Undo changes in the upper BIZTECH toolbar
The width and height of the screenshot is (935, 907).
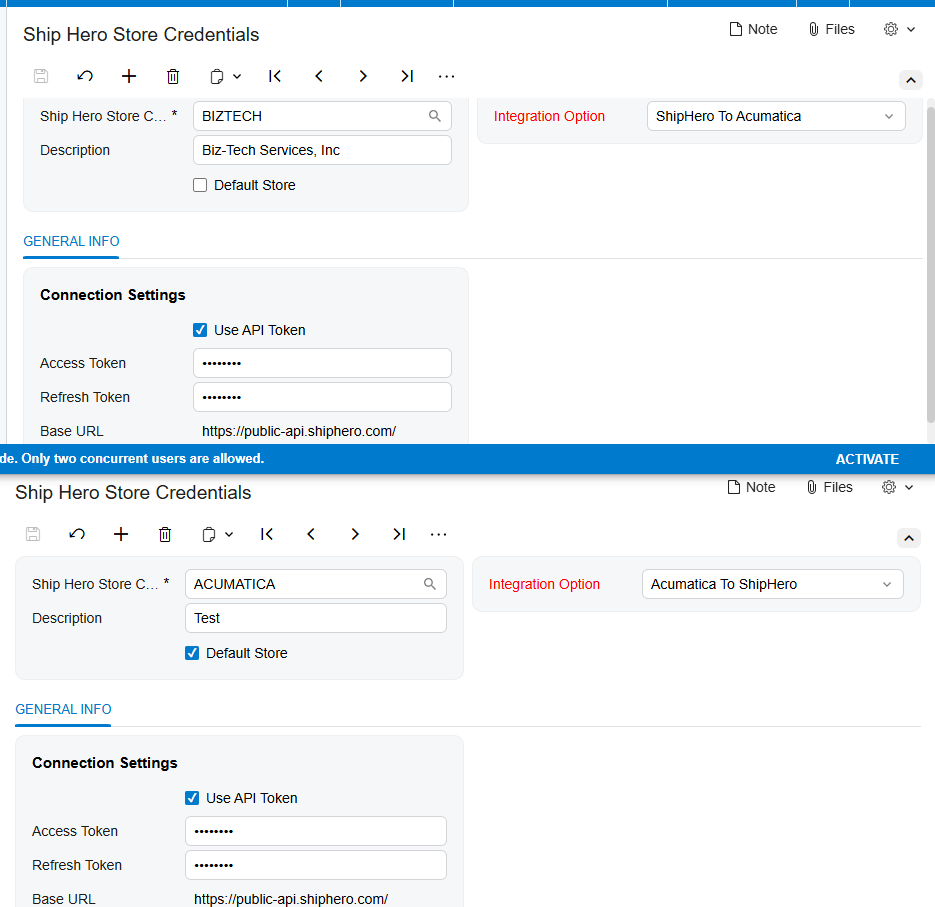tap(85, 76)
